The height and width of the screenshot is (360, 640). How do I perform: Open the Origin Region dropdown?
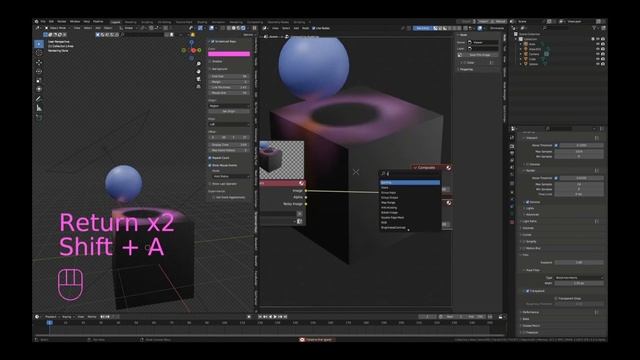(229, 106)
